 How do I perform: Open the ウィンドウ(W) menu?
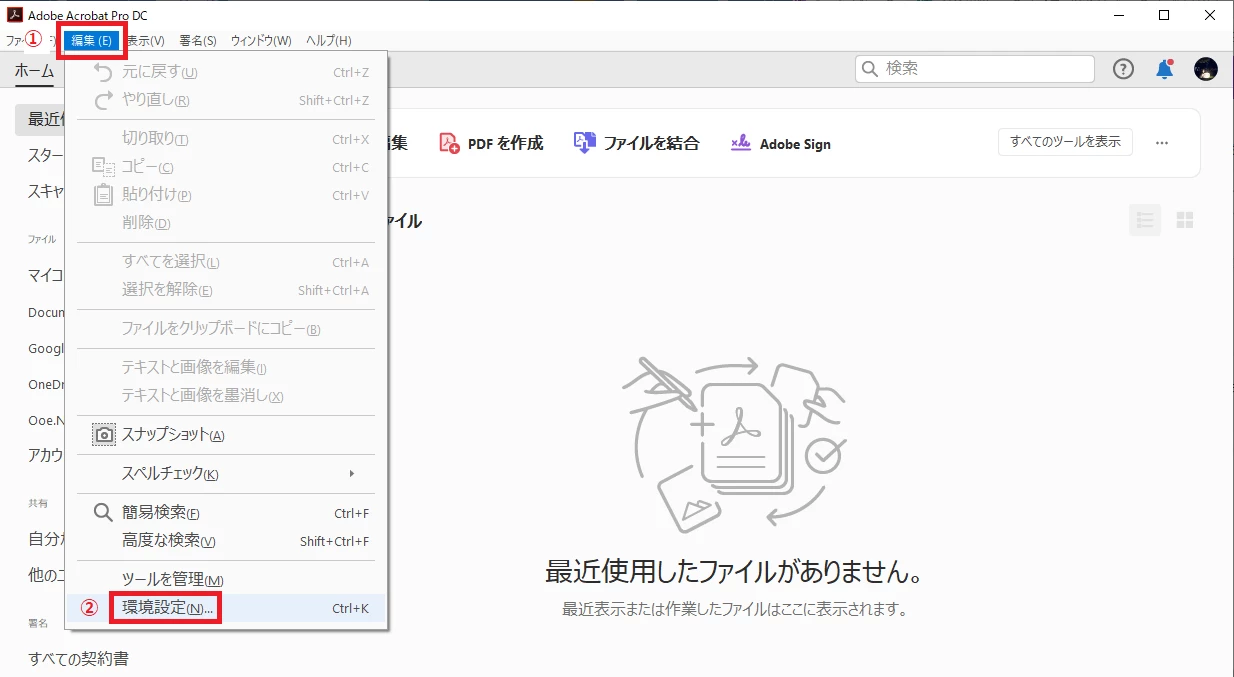261,41
